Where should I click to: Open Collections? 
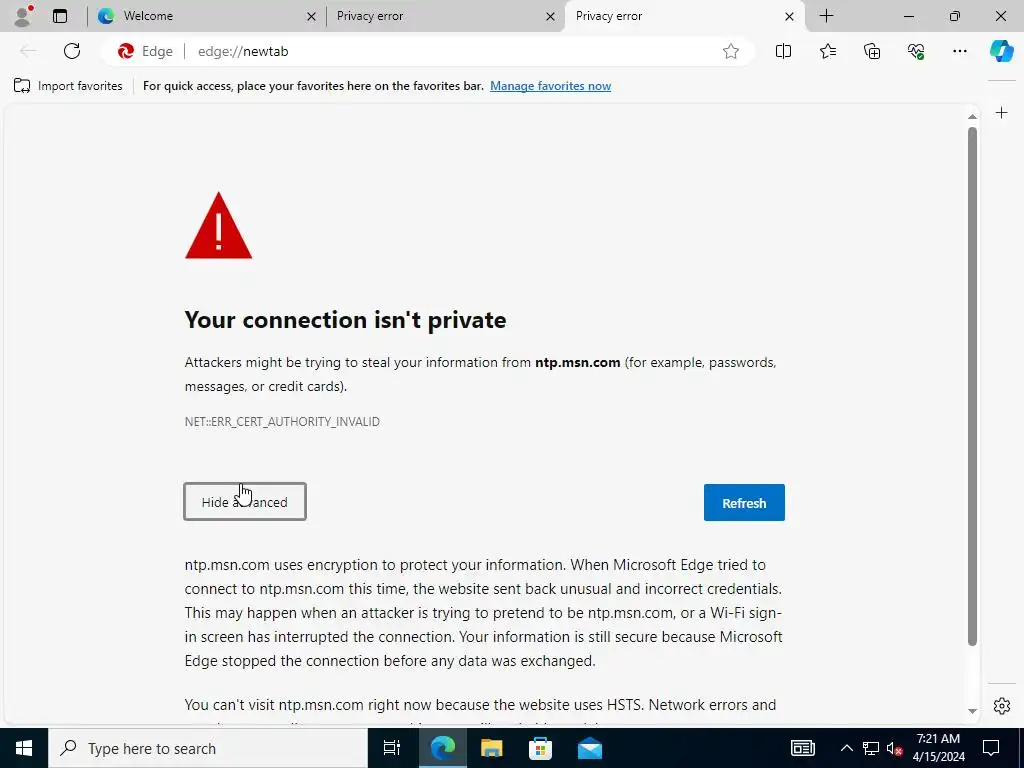coord(872,51)
